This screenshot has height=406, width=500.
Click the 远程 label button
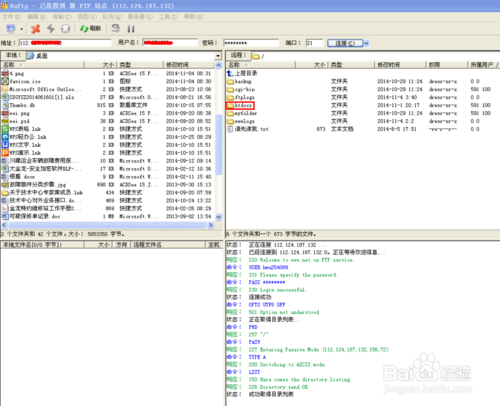tap(238, 55)
